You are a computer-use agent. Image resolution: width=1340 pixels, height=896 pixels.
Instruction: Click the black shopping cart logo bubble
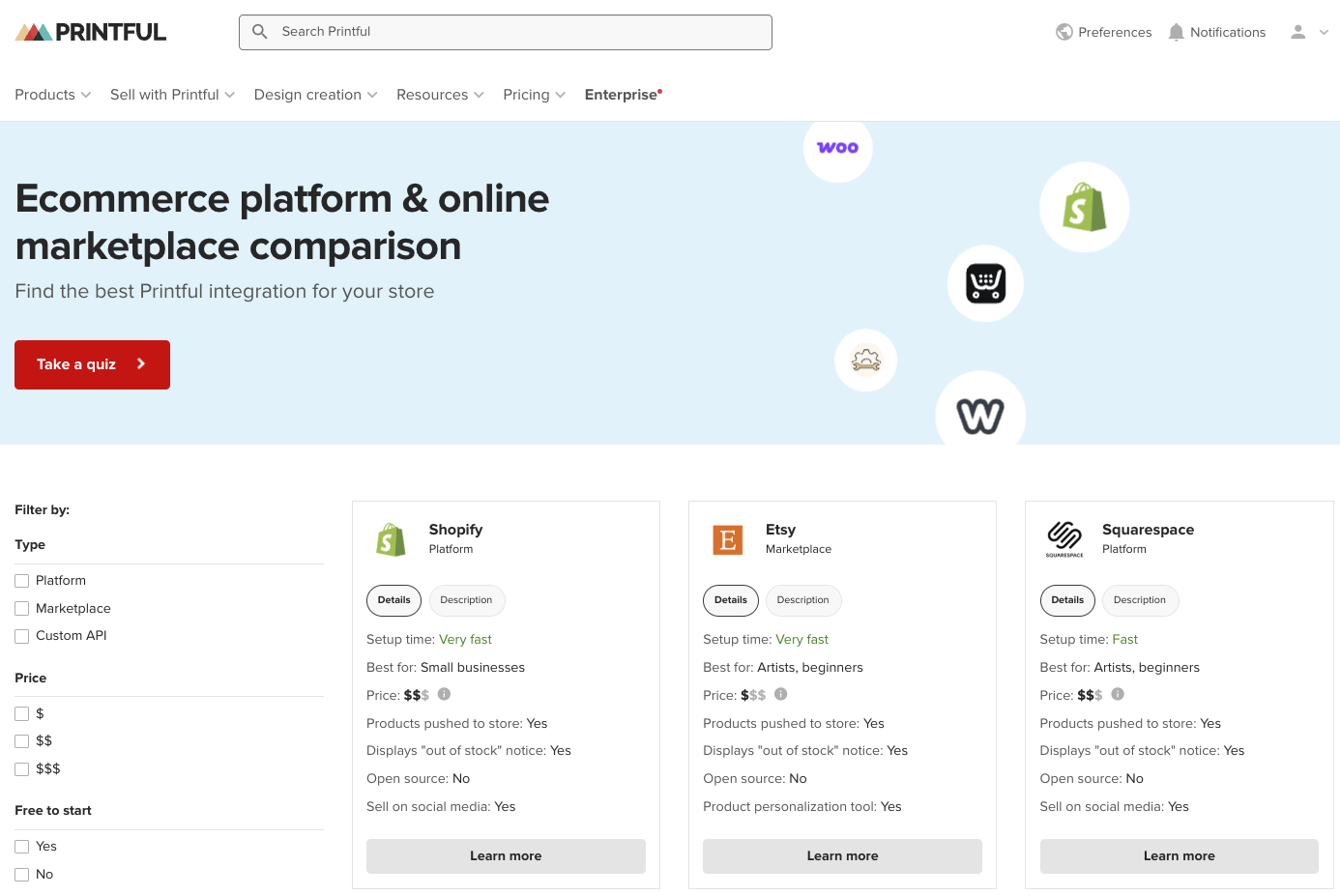pos(986,283)
